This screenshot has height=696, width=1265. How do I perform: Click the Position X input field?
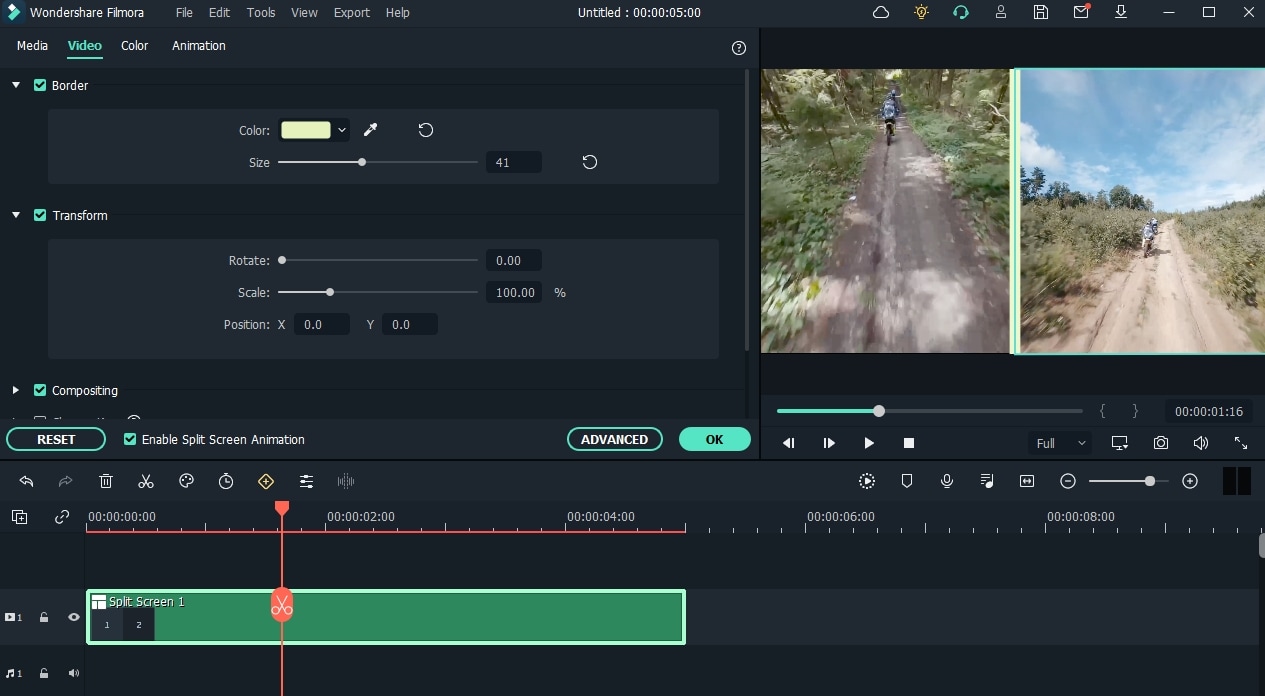322,324
